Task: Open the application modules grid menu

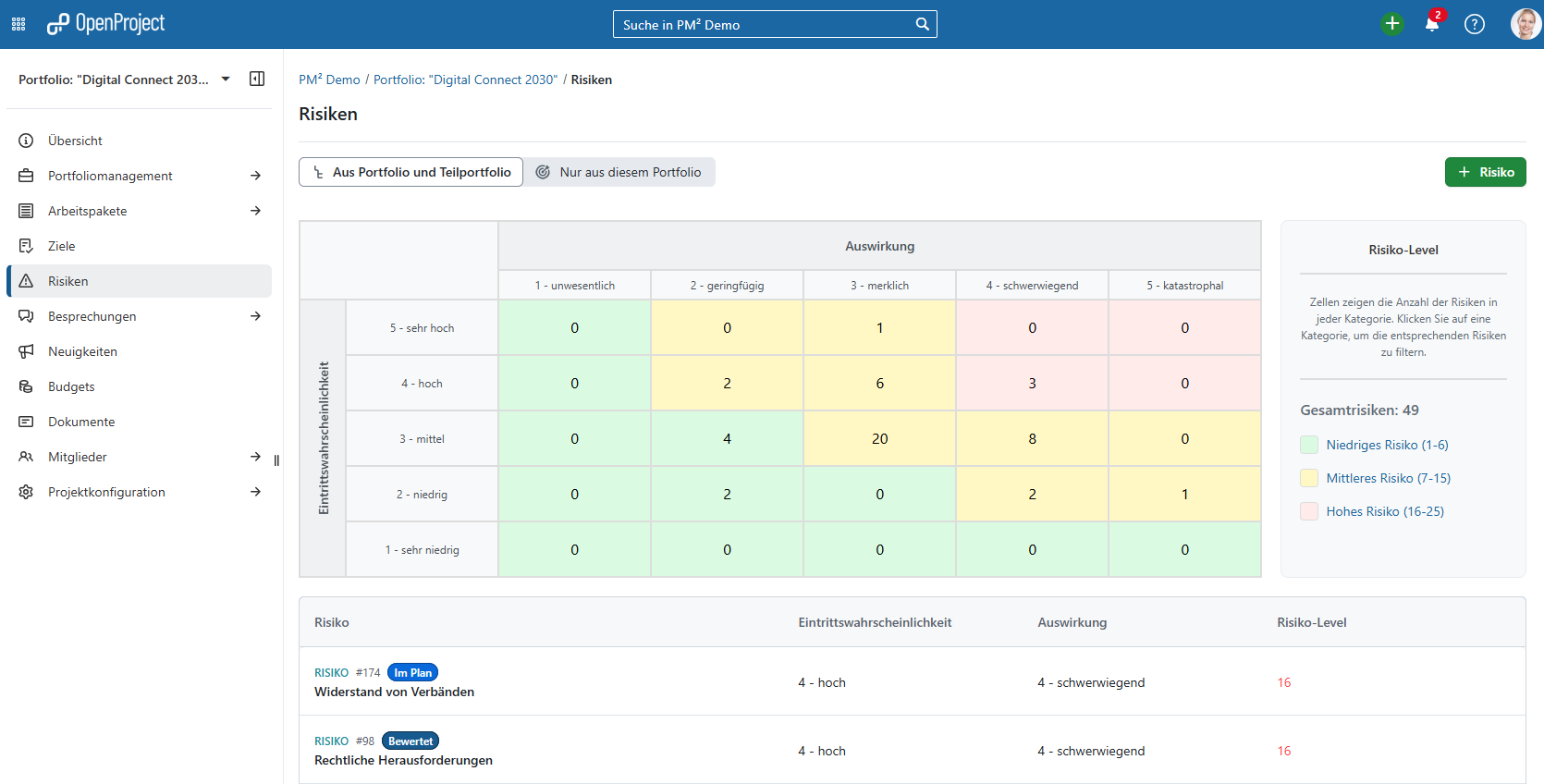Action: point(18,24)
